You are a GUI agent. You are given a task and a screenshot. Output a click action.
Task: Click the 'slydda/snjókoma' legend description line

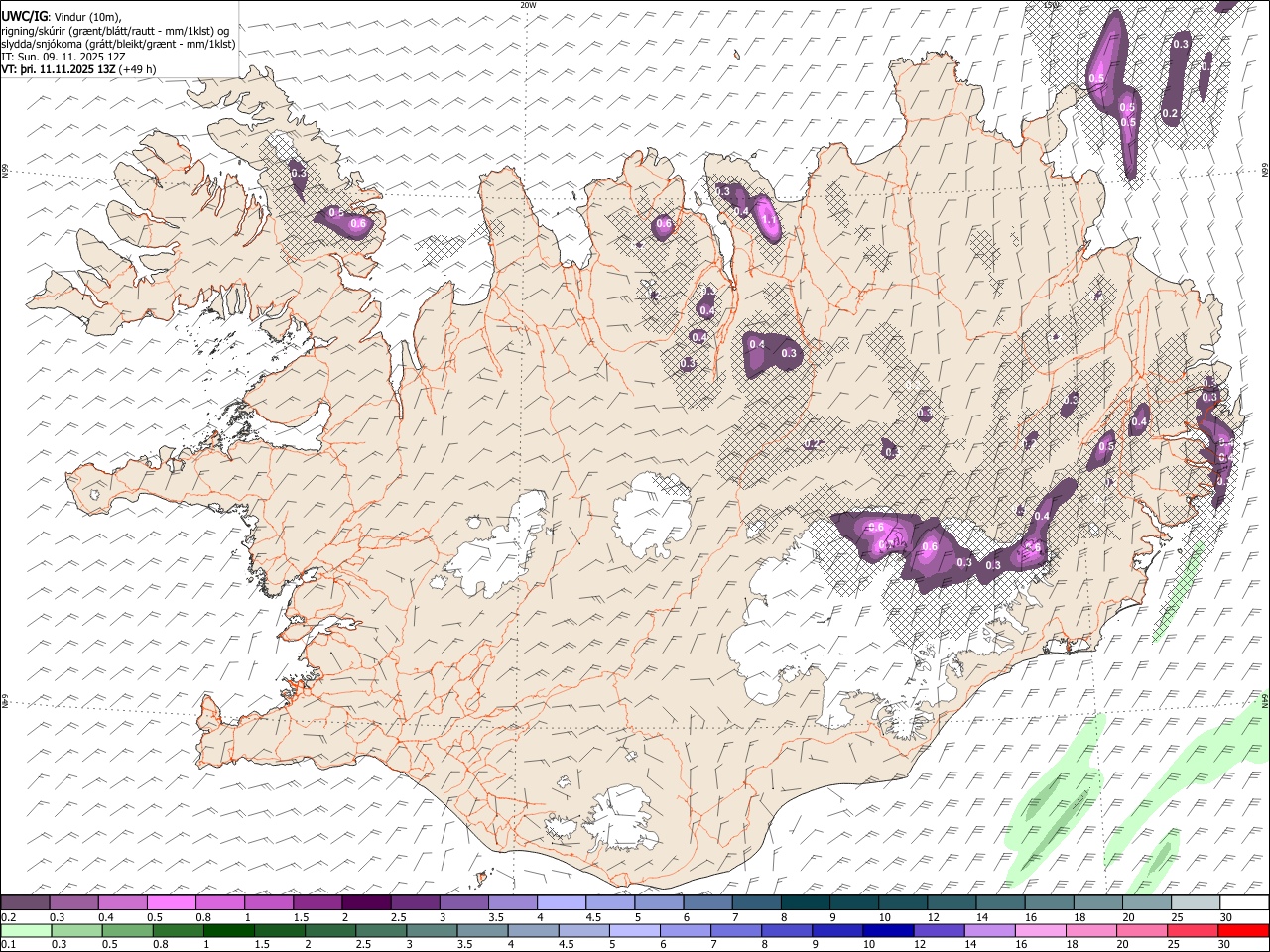coord(118,44)
